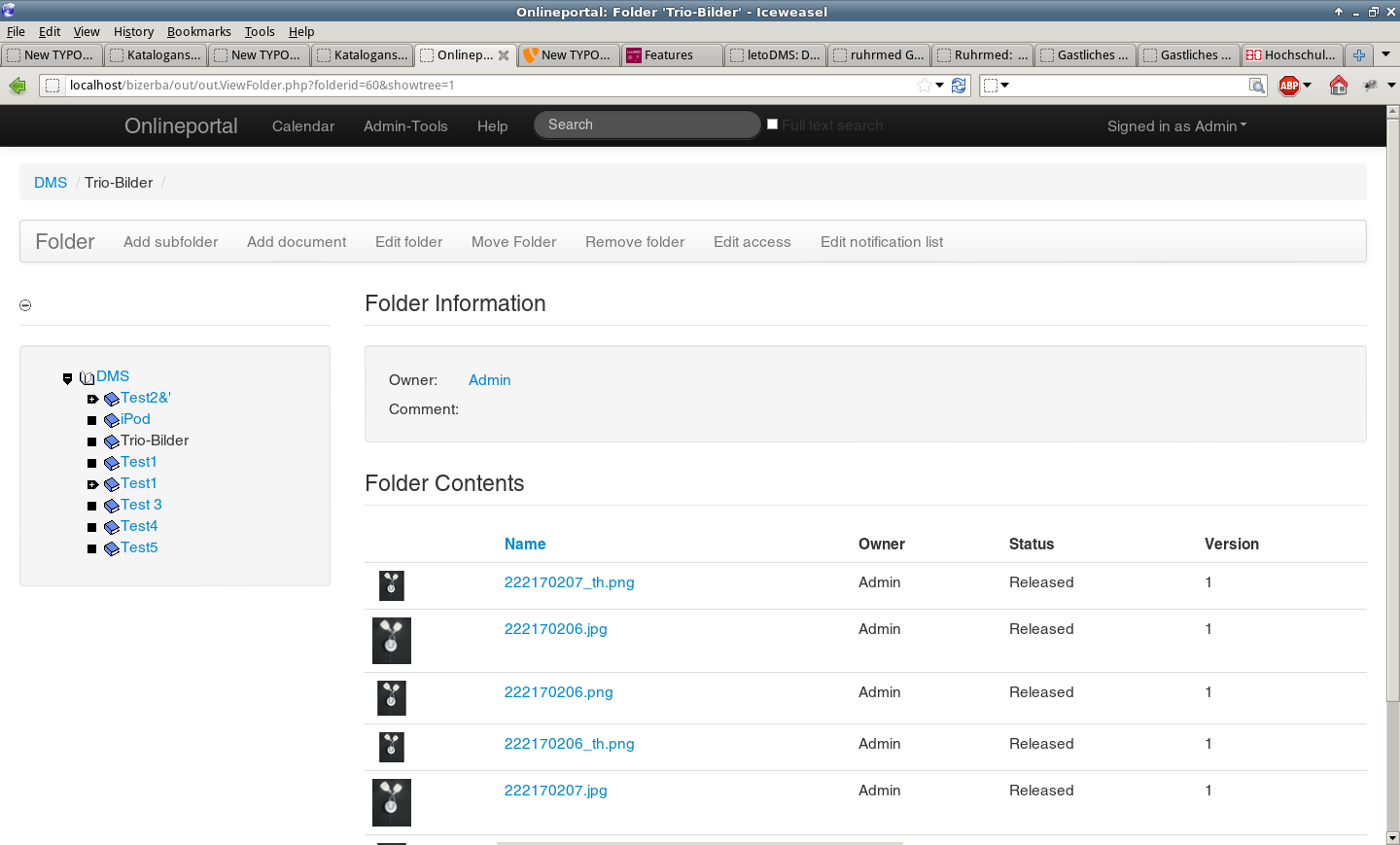Reload the page with the refresh icon
Viewport: 1400px width, 845px height.
(959, 86)
